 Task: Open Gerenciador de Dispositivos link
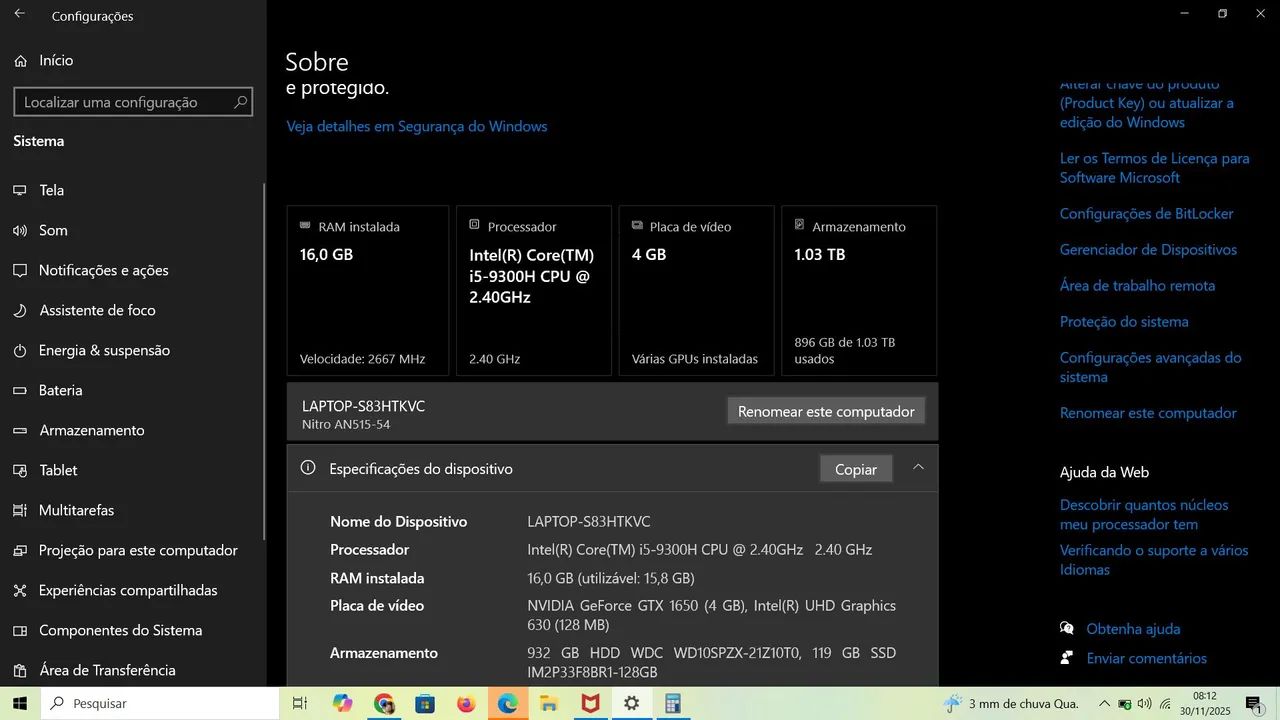(x=1149, y=250)
